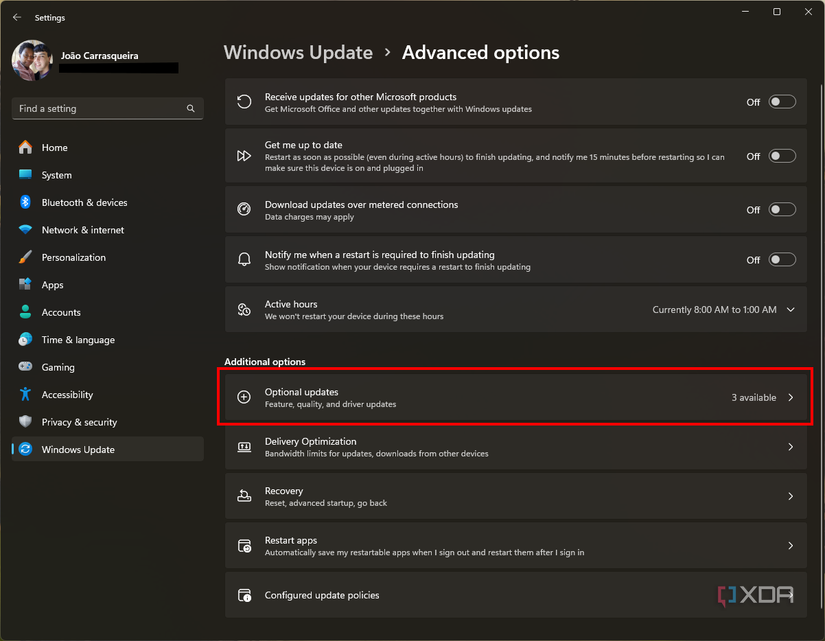The width and height of the screenshot is (825, 641).
Task: Open Accessibility settings
Action: pyautogui.click(x=107, y=394)
